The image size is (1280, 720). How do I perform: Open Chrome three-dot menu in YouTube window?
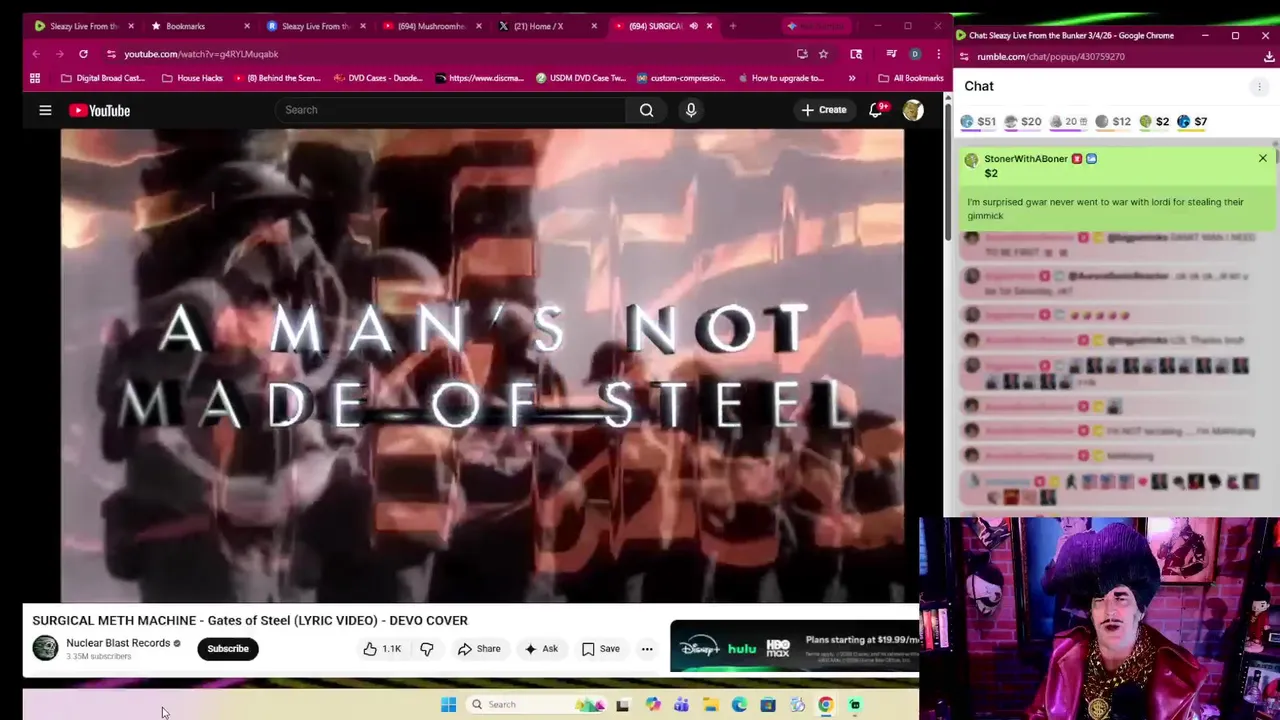click(938, 54)
